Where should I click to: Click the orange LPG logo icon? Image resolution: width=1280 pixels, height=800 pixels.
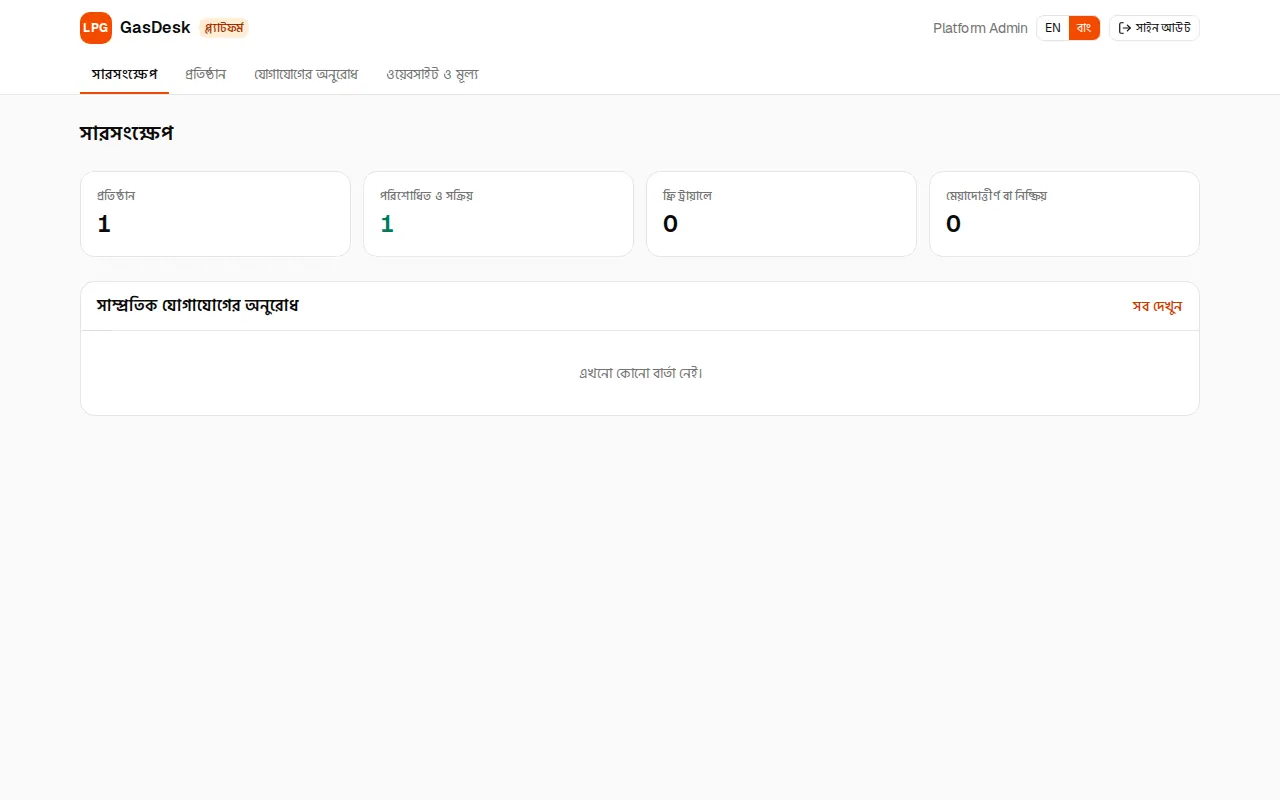pos(96,28)
